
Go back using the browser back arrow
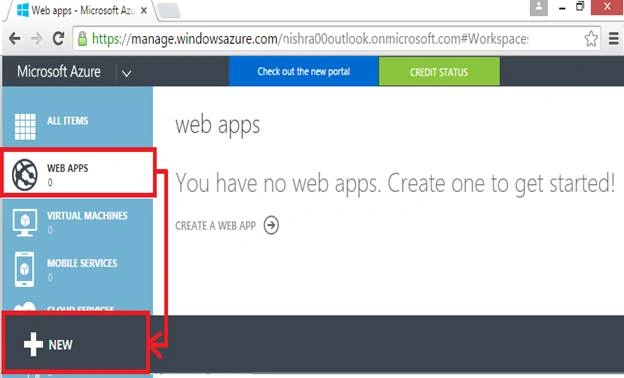[15, 39]
